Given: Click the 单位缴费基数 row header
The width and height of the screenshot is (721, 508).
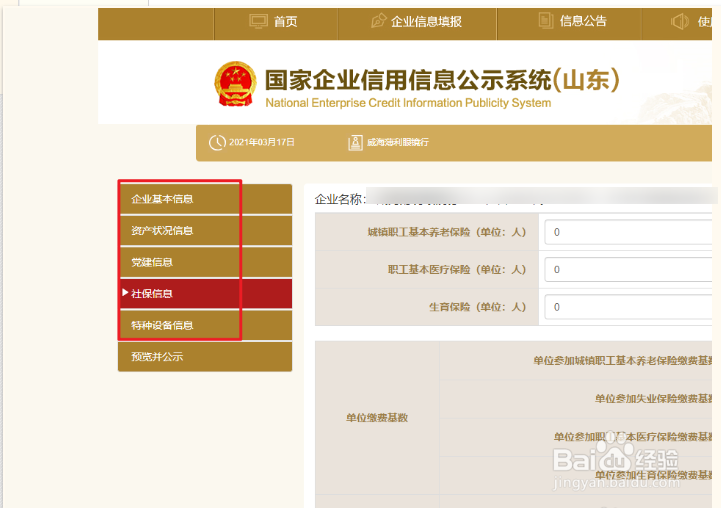Looking at the screenshot, I should [x=377, y=418].
